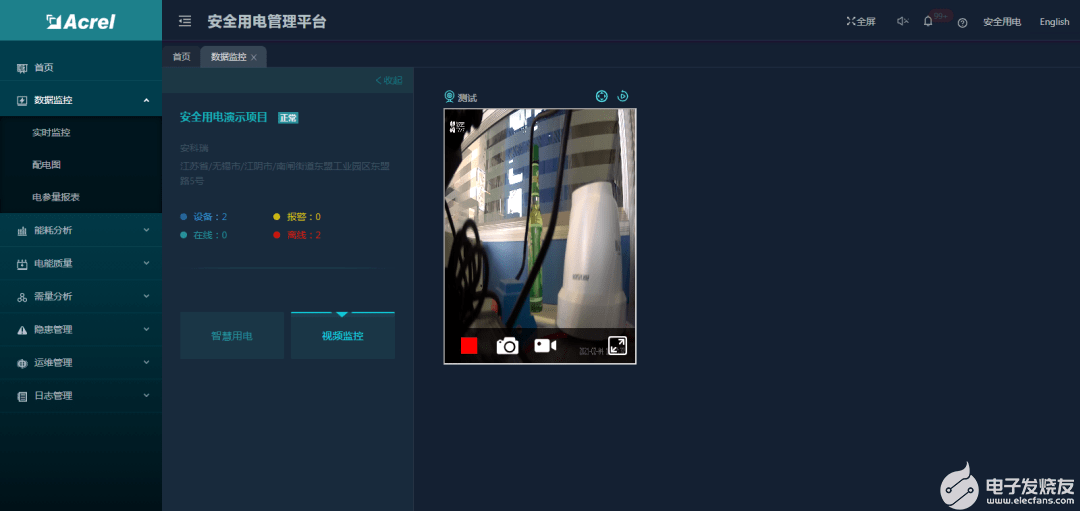Image resolution: width=1080 pixels, height=511 pixels.
Task: Click the 测试 camera name icon
Action: [x=449, y=96]
